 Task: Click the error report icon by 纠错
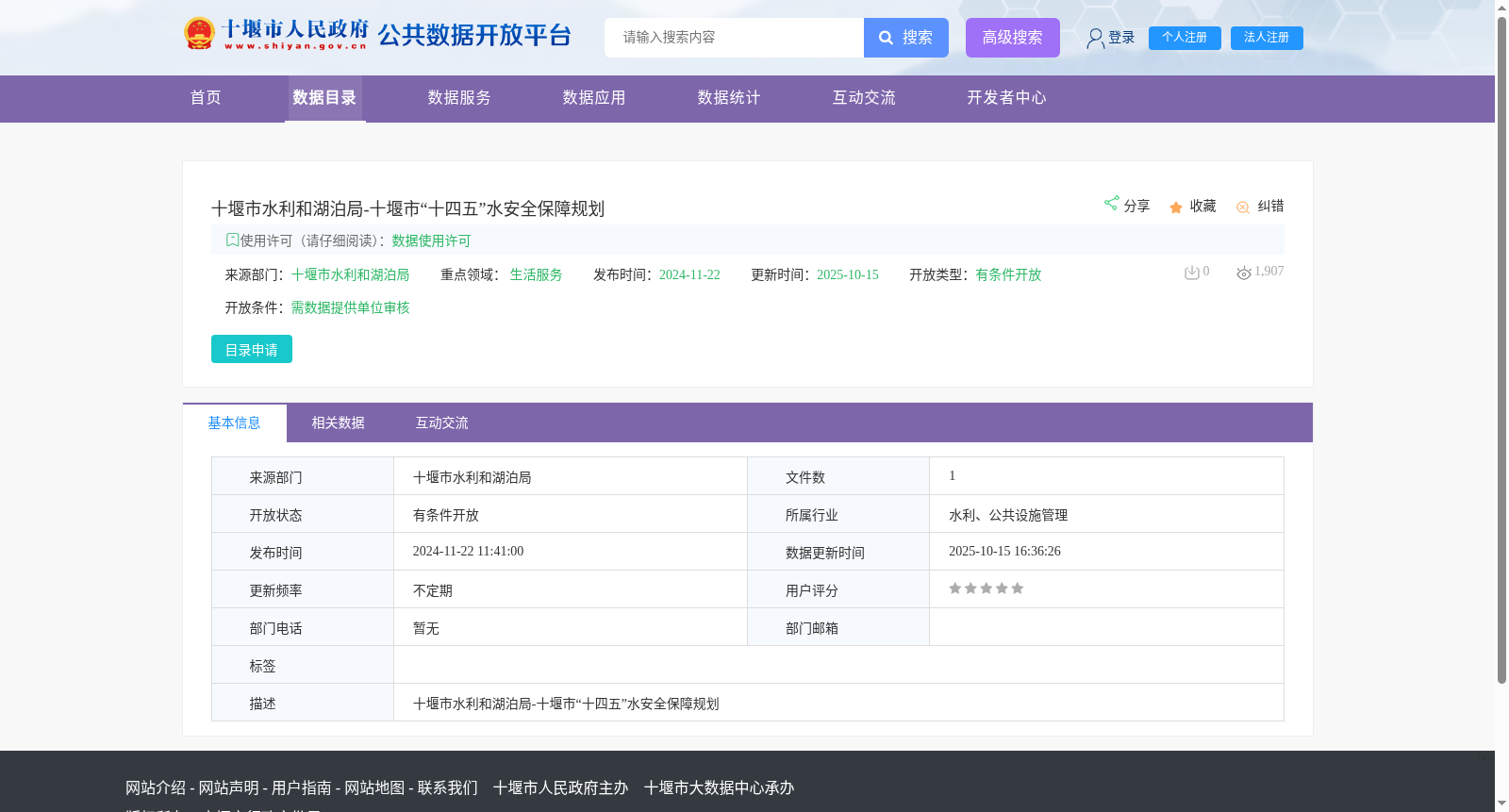(1243, 207)
